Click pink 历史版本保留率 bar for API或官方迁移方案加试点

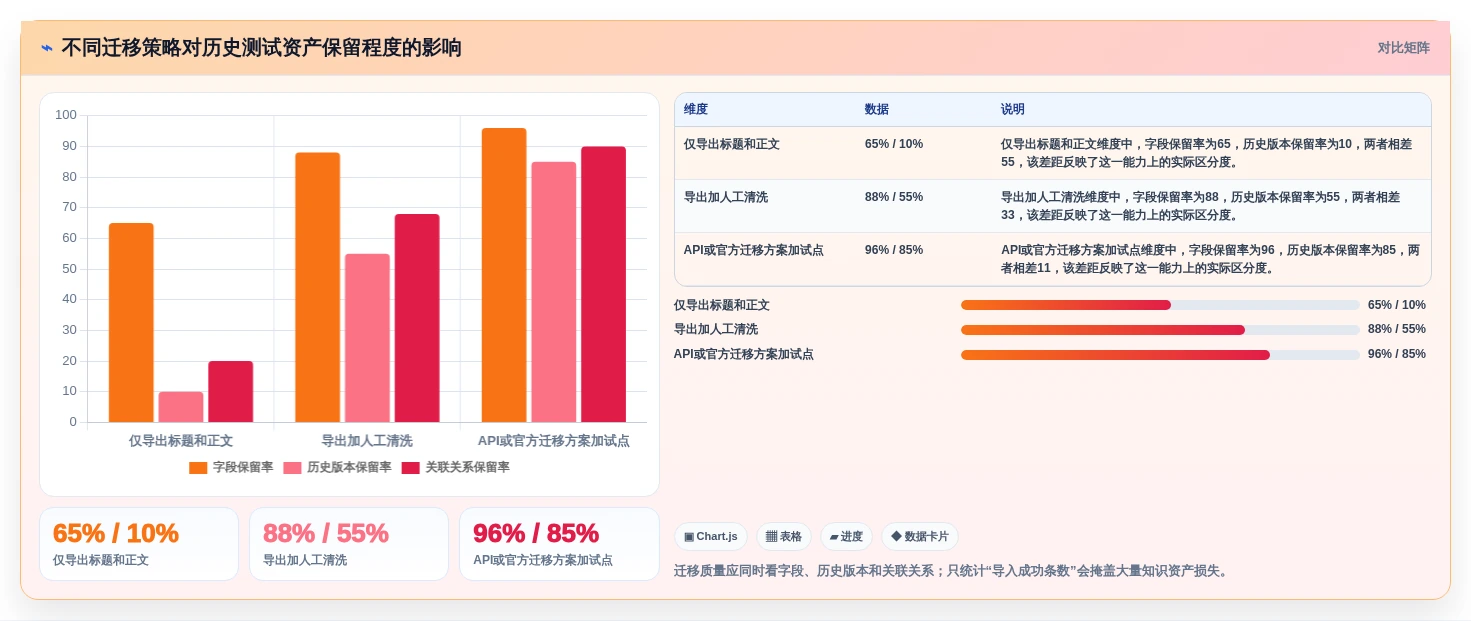[x=554, y=292]
